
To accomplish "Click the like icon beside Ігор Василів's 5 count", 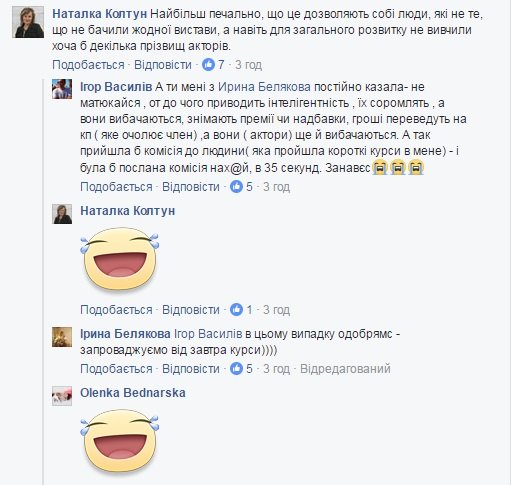I will (x=236, y=187).
